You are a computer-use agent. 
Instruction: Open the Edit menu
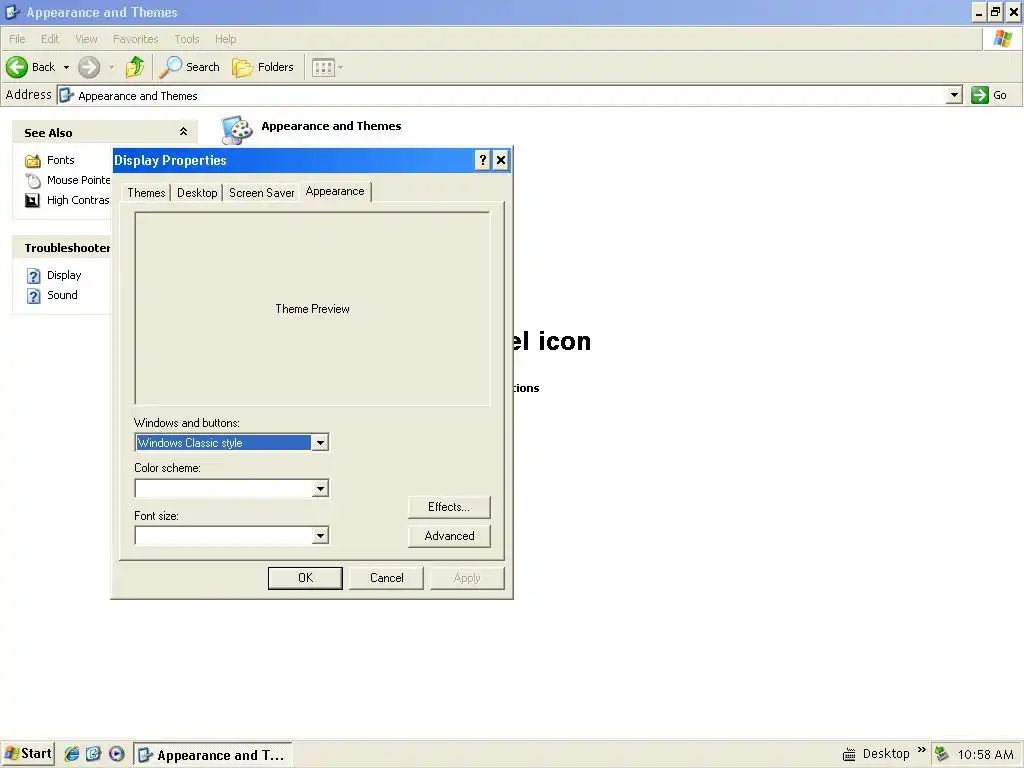[x=50, y=39]
